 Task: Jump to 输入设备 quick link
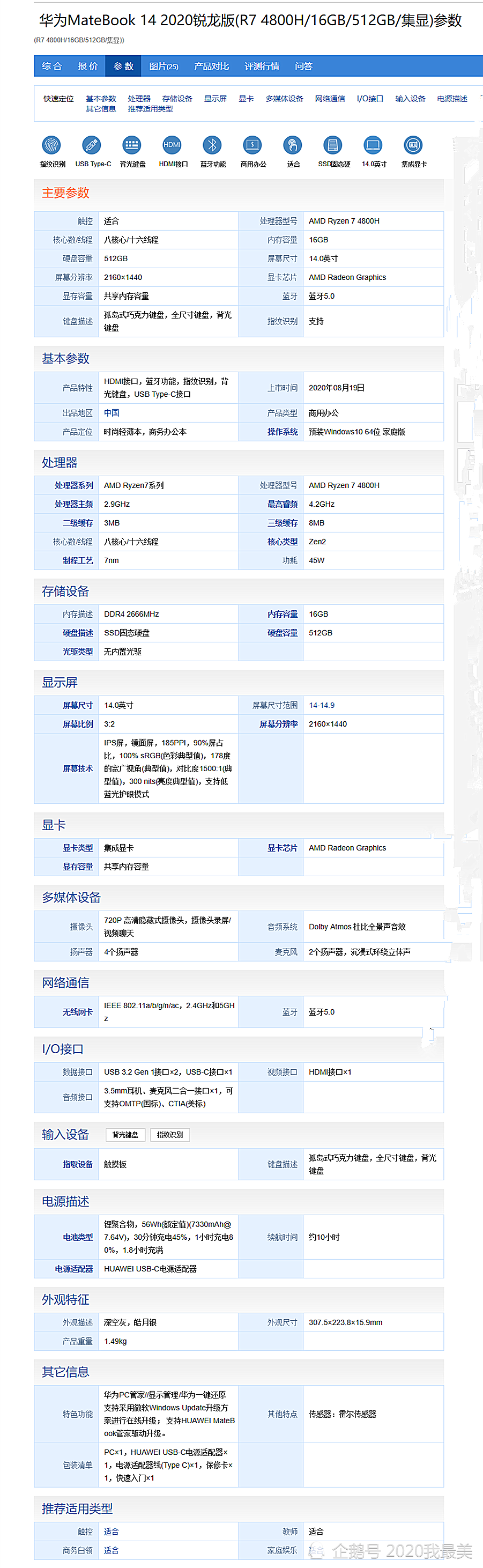[x=410, y=99]
